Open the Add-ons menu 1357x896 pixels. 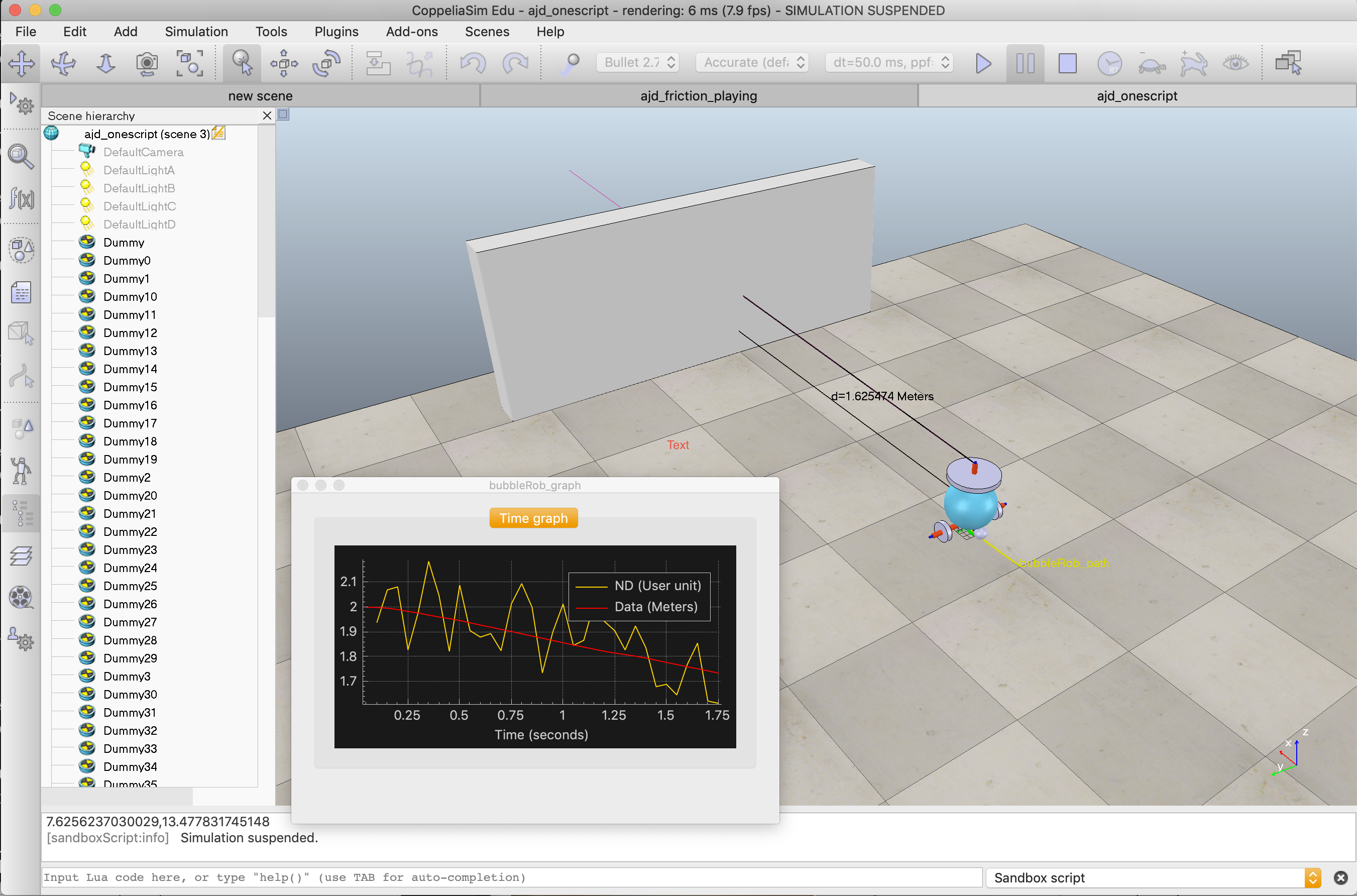[411, 32]
